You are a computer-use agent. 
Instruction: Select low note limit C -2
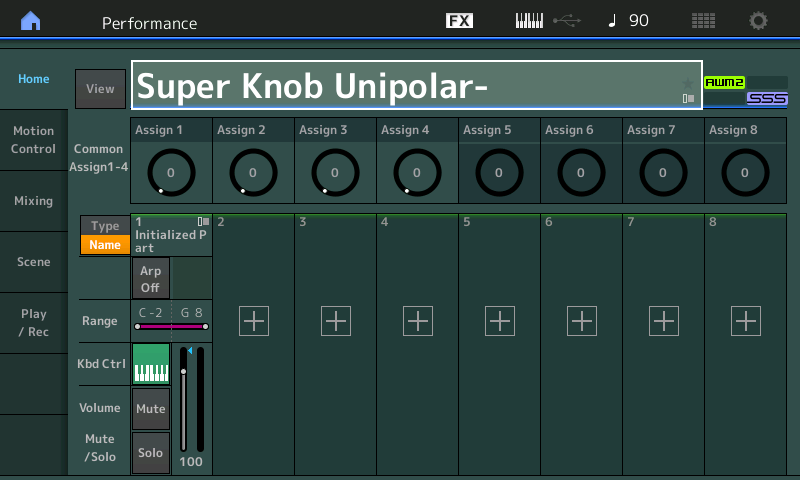coord(151,313)
